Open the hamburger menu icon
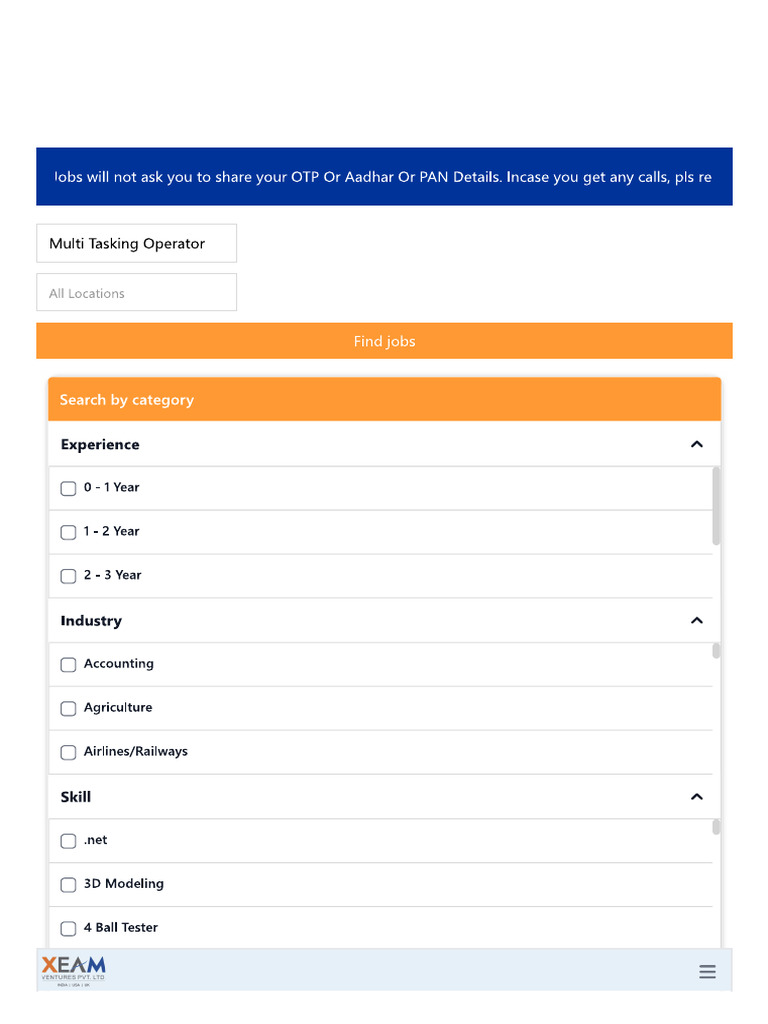Viewport: 768px width, 1024px height. coord(707,972)
